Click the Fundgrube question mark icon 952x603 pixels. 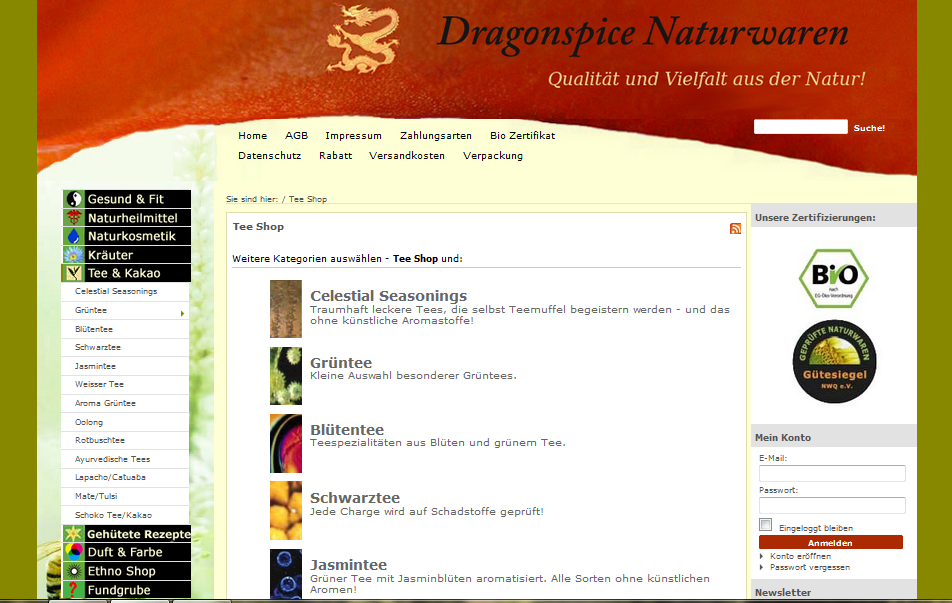coord(73,590)
